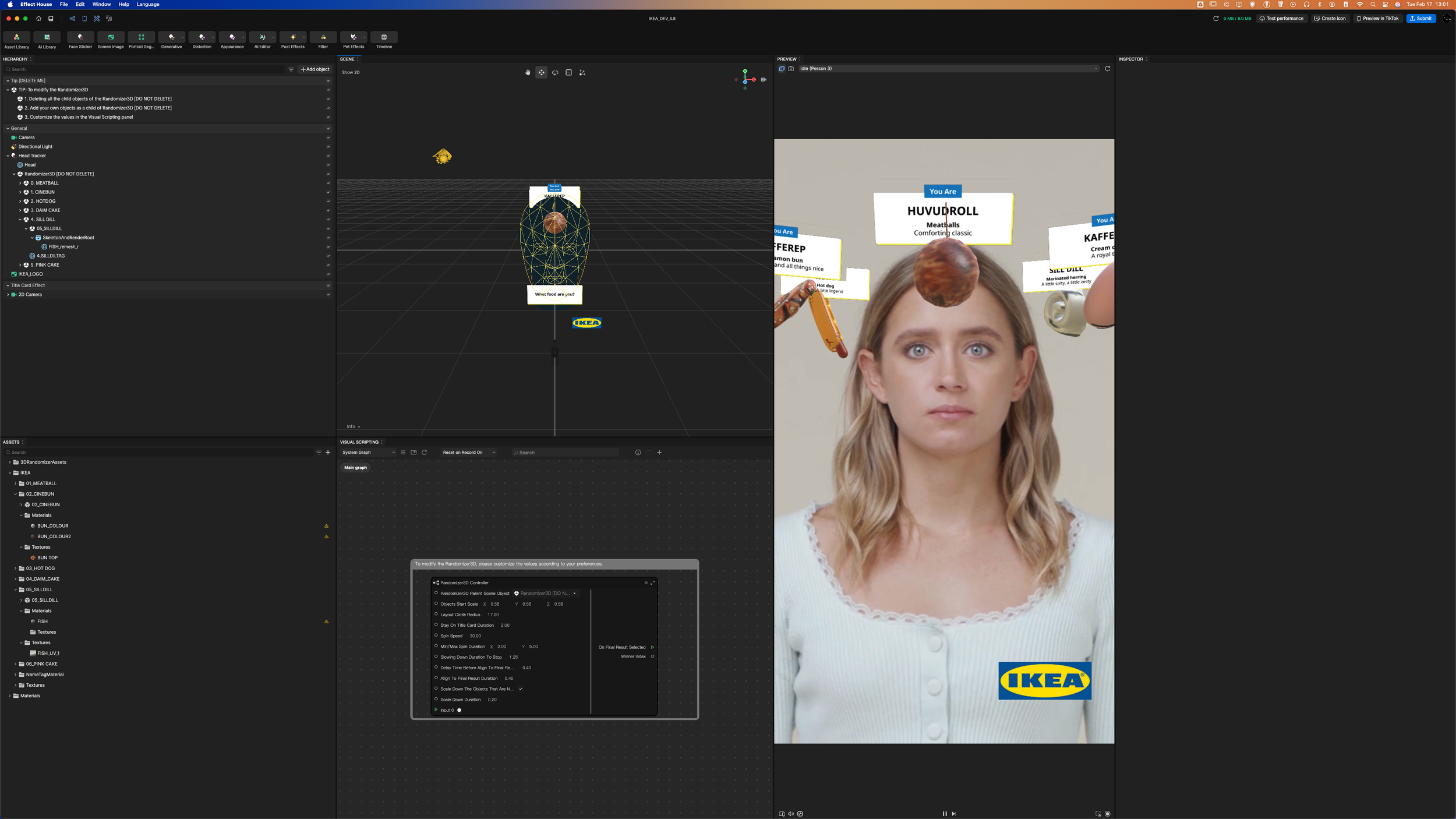Toggle visibility of Directional Light

coord(328,147)
